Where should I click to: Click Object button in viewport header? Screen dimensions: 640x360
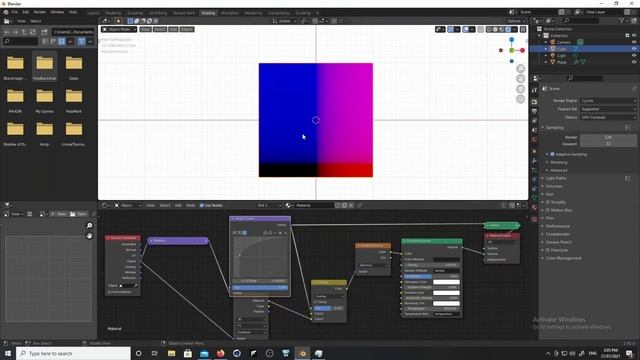point(187,29)
